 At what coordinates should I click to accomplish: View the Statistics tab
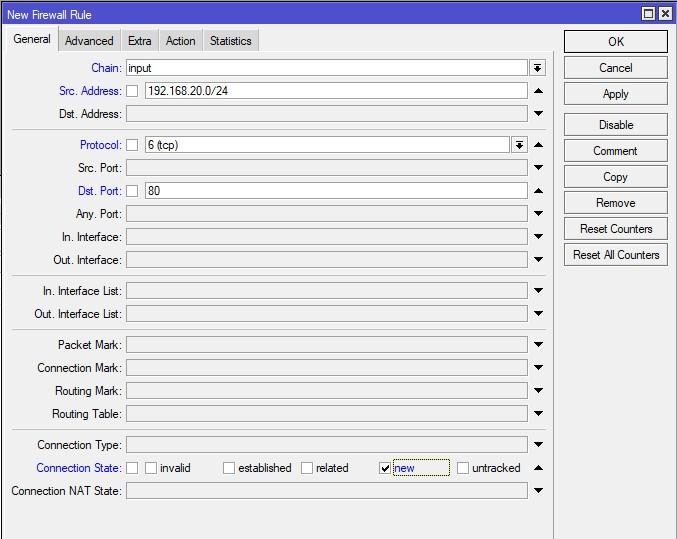point(231,41)
